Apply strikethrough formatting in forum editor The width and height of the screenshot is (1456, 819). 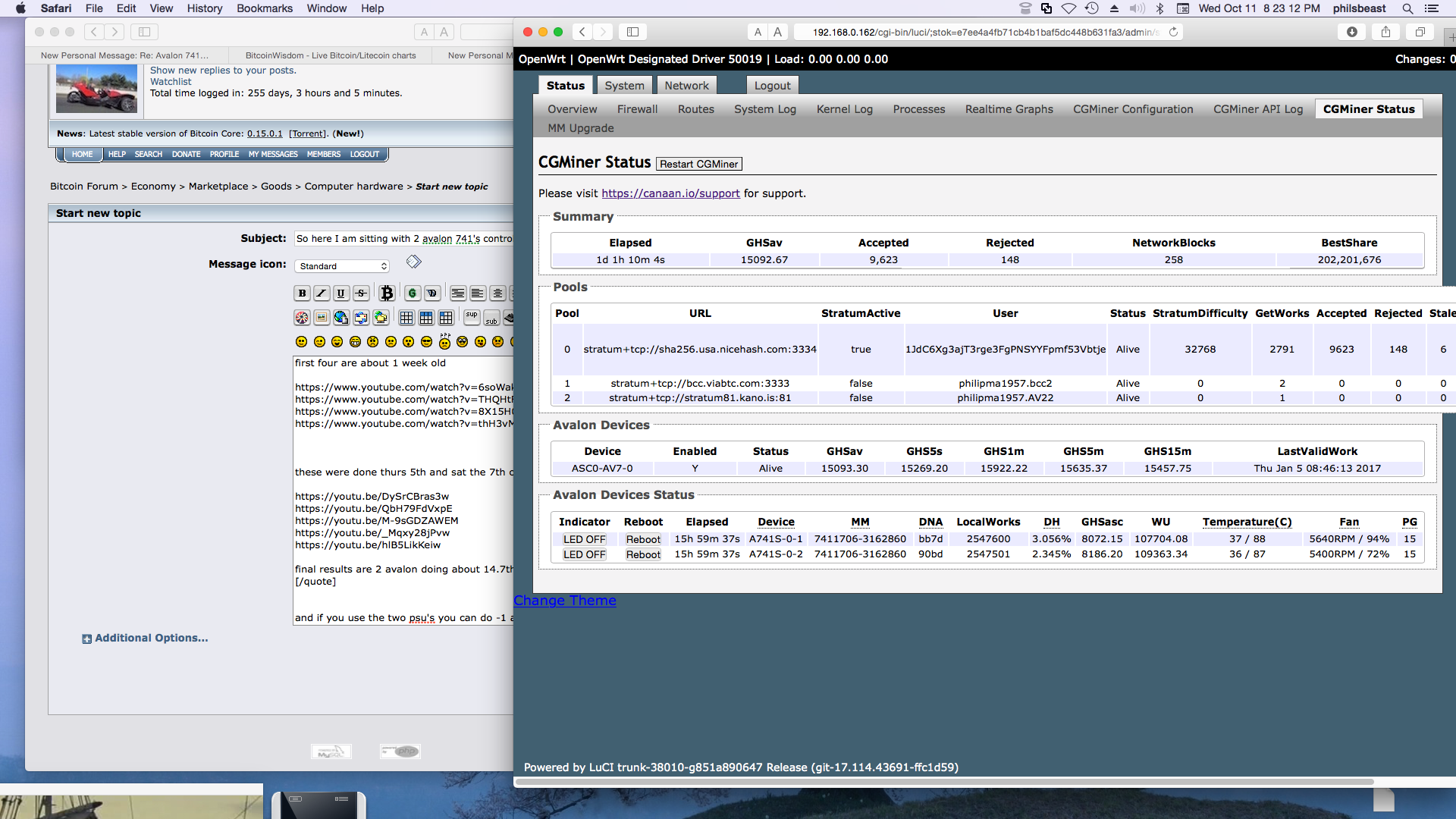[361, 293]
